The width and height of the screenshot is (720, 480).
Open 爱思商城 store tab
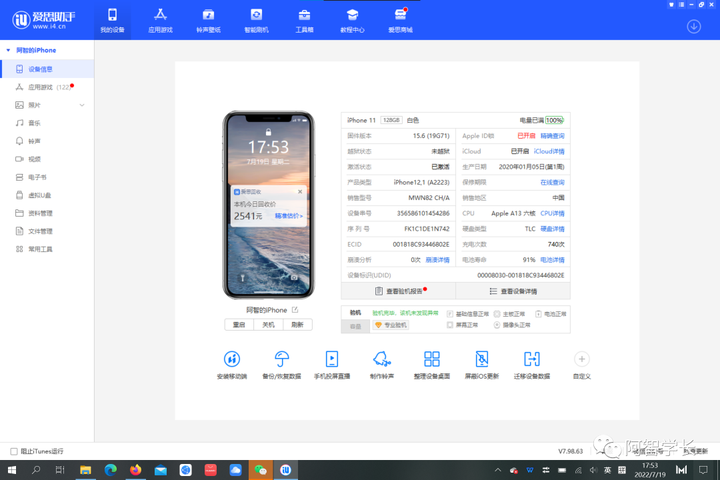[400, 20]
